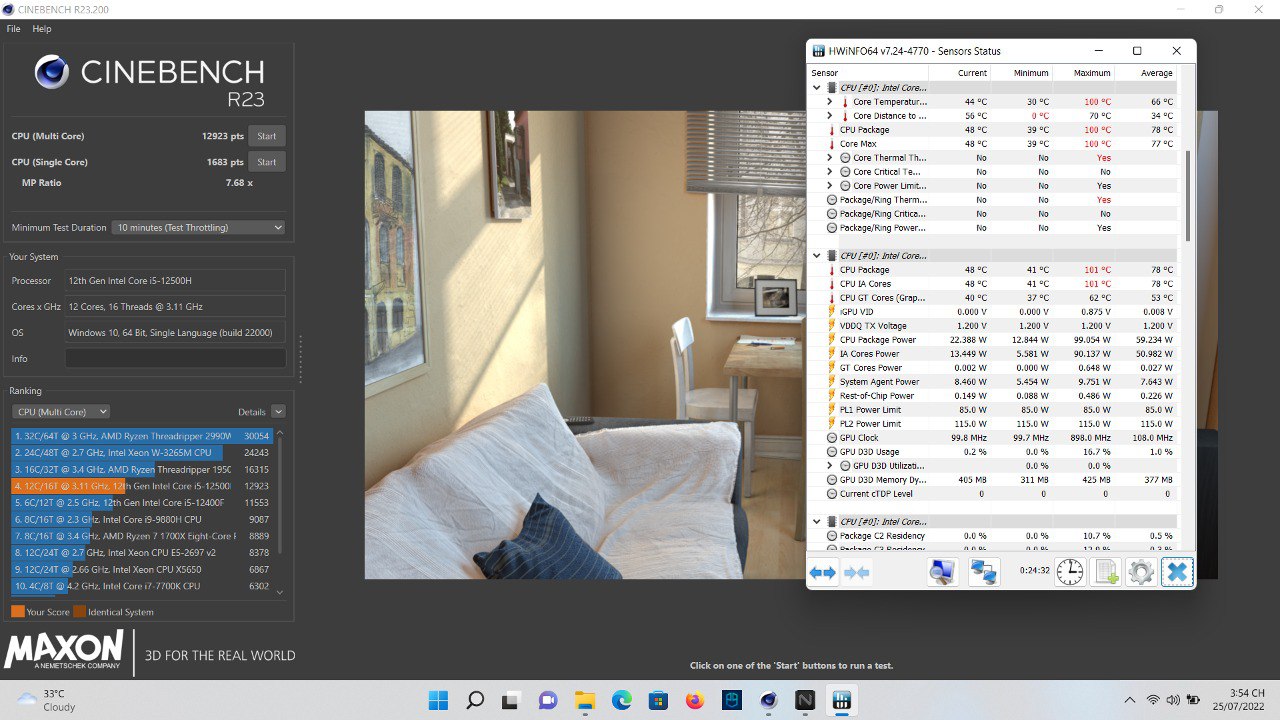1280x720 pixels.
Task: Expand Core Temperatures row
Action: click(830, 102)
